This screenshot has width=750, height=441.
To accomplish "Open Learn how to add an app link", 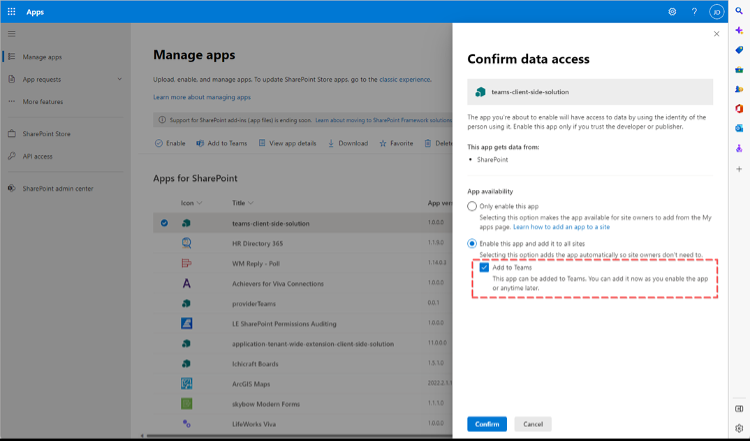I will pyautogui.click(x=562, y=227).
